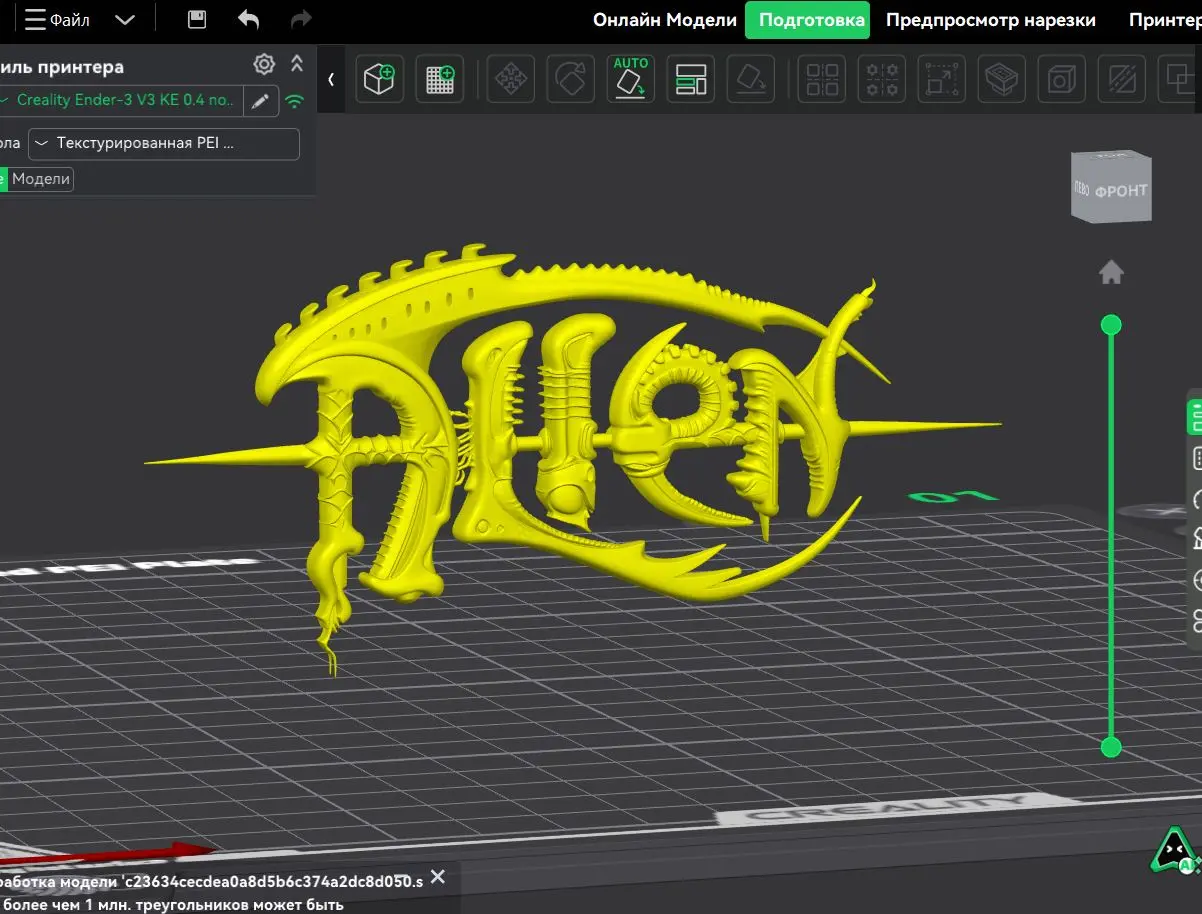Open the Текстурированная PEI plate type dropdown
The width and height of the screenshot is (1202, 914).
pyautogui.click(x=164, y=143)
